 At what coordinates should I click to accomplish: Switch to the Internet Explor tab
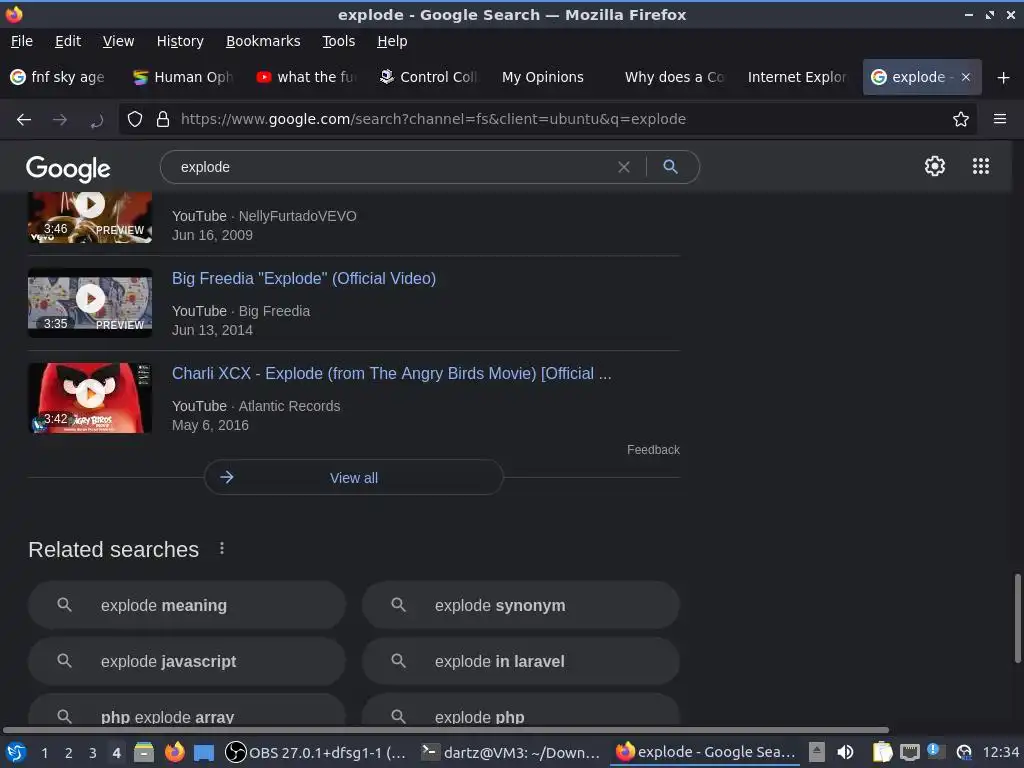797,77
